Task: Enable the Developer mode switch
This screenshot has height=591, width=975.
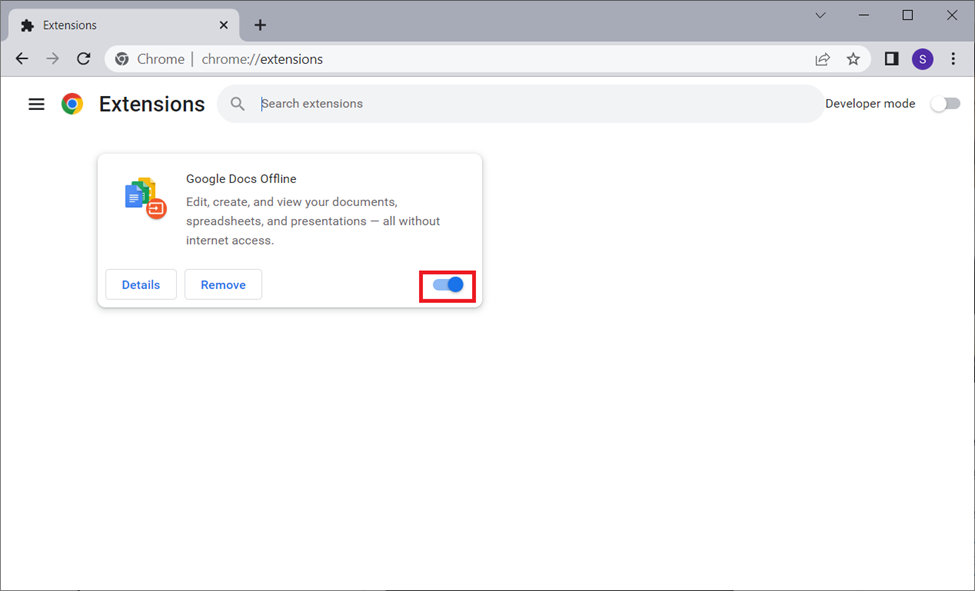Action: (945, 104)
